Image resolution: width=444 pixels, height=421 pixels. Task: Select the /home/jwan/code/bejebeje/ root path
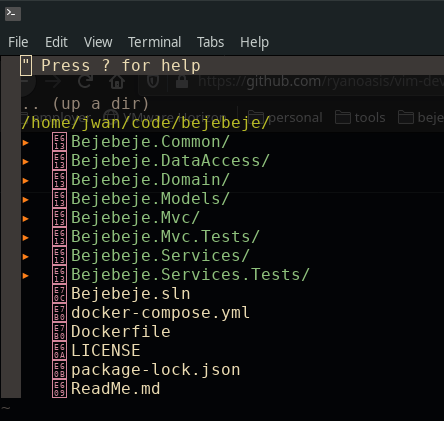click(x=145, y=123)
